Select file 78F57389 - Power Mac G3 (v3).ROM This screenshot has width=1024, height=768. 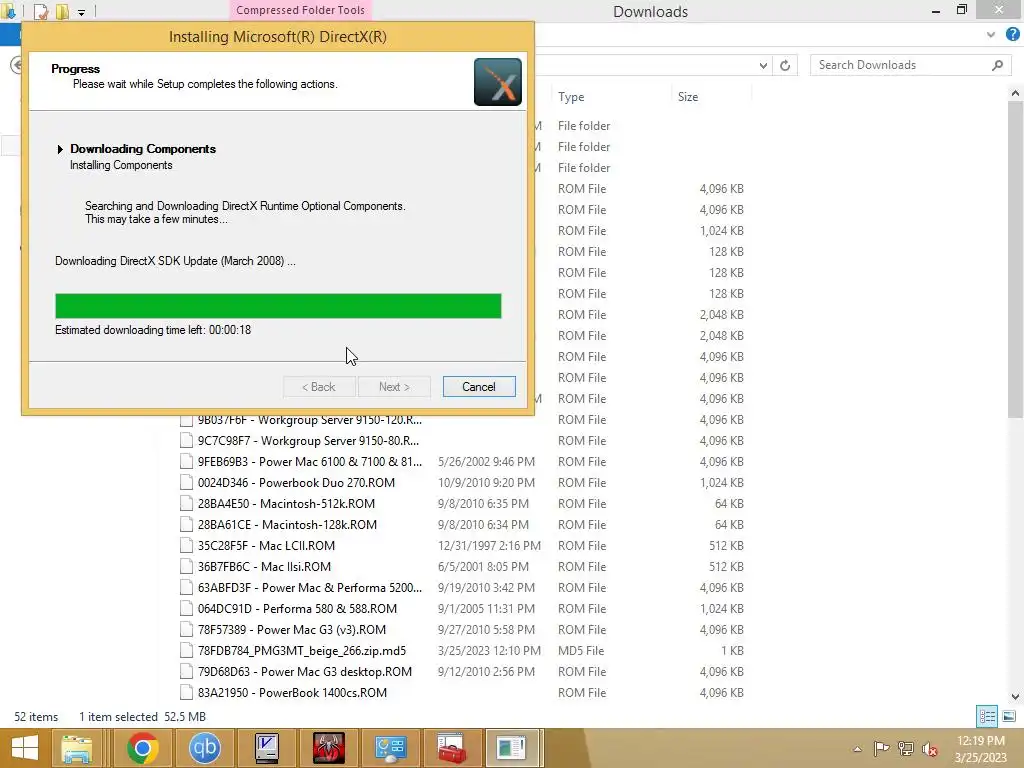(x=291, y=630)
